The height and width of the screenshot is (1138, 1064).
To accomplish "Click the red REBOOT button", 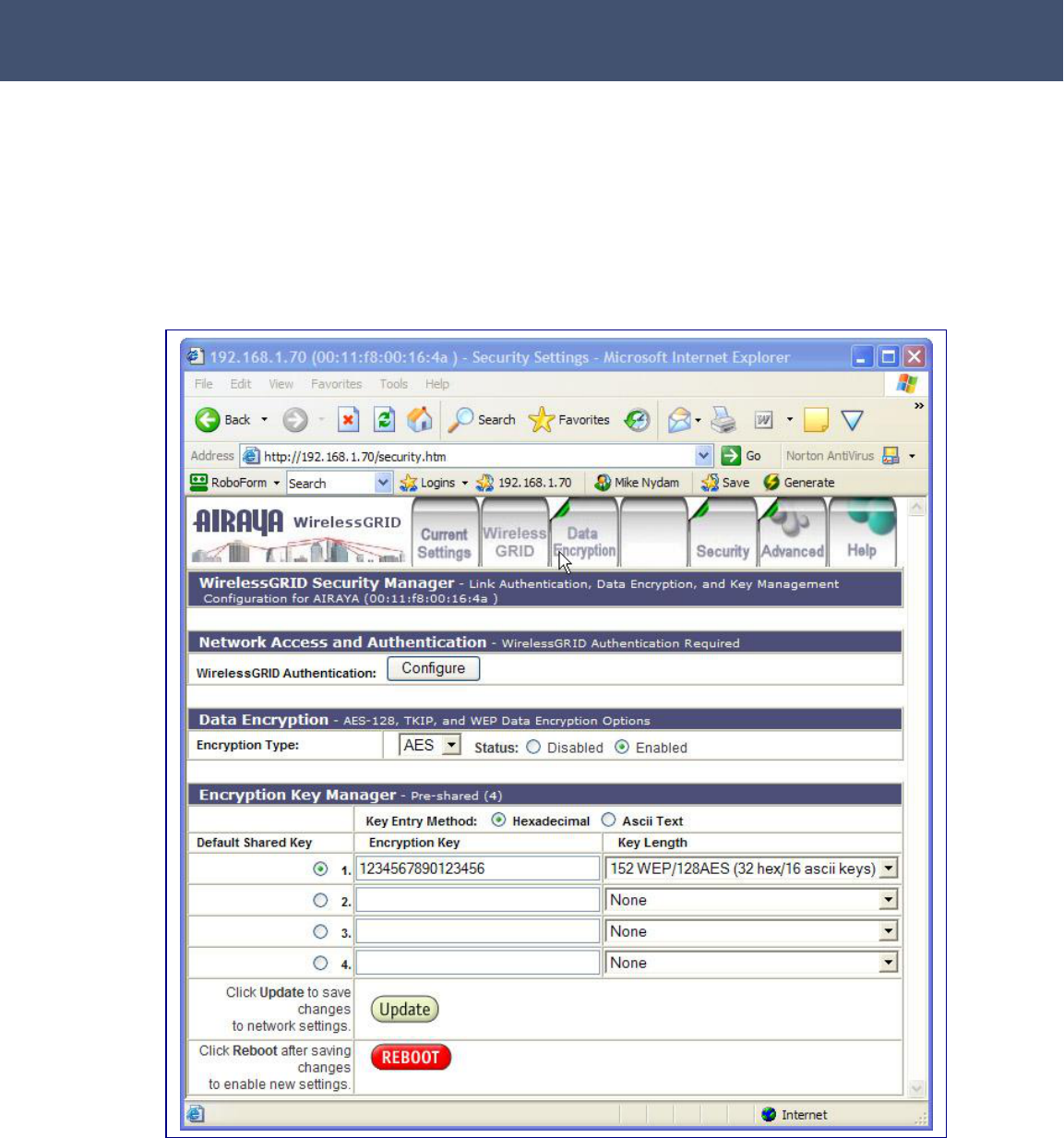I will [411, 1058].
